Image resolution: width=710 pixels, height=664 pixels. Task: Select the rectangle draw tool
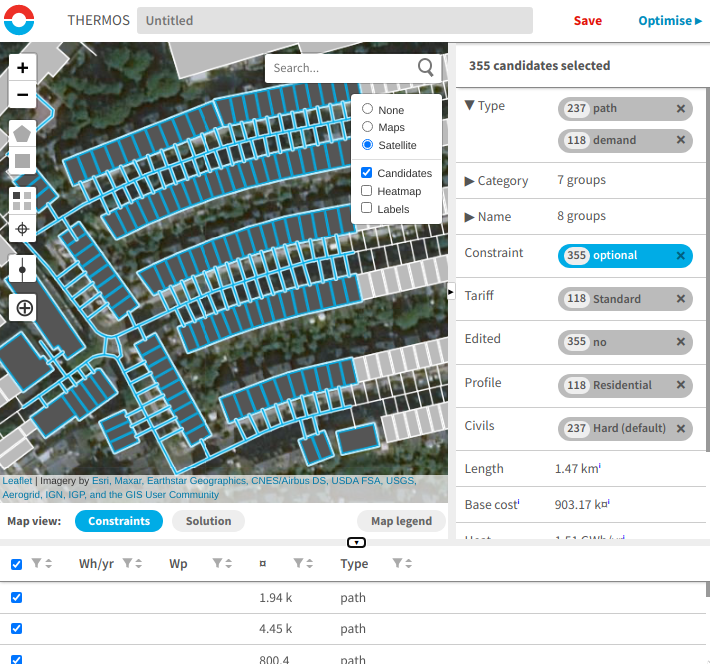pyautogui.click(x=22, y=160)
